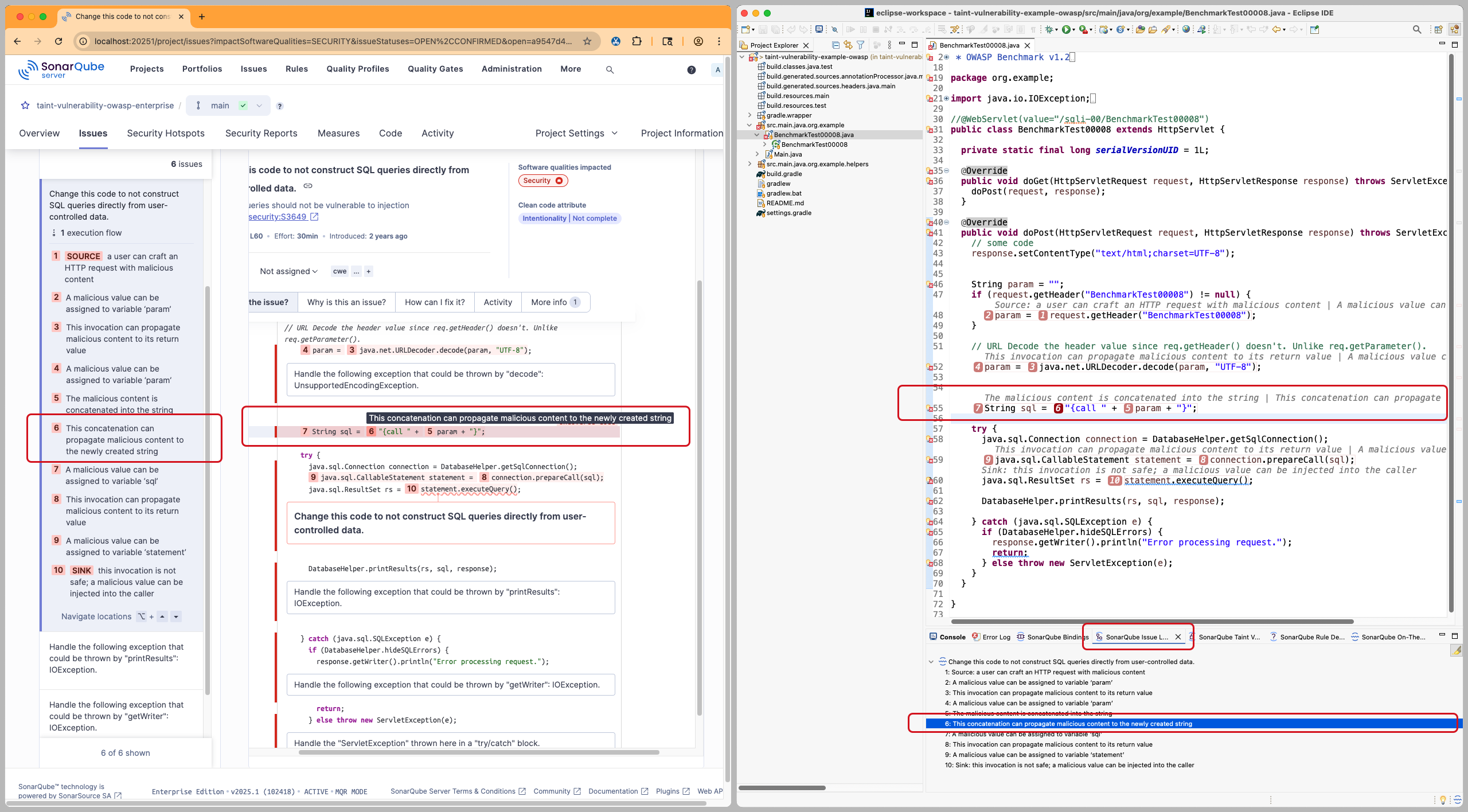Image resolution: width=1468 pixels, height=812 pixels.
Task: Bookmark page with browser star
Action: [x=587, y=41]
